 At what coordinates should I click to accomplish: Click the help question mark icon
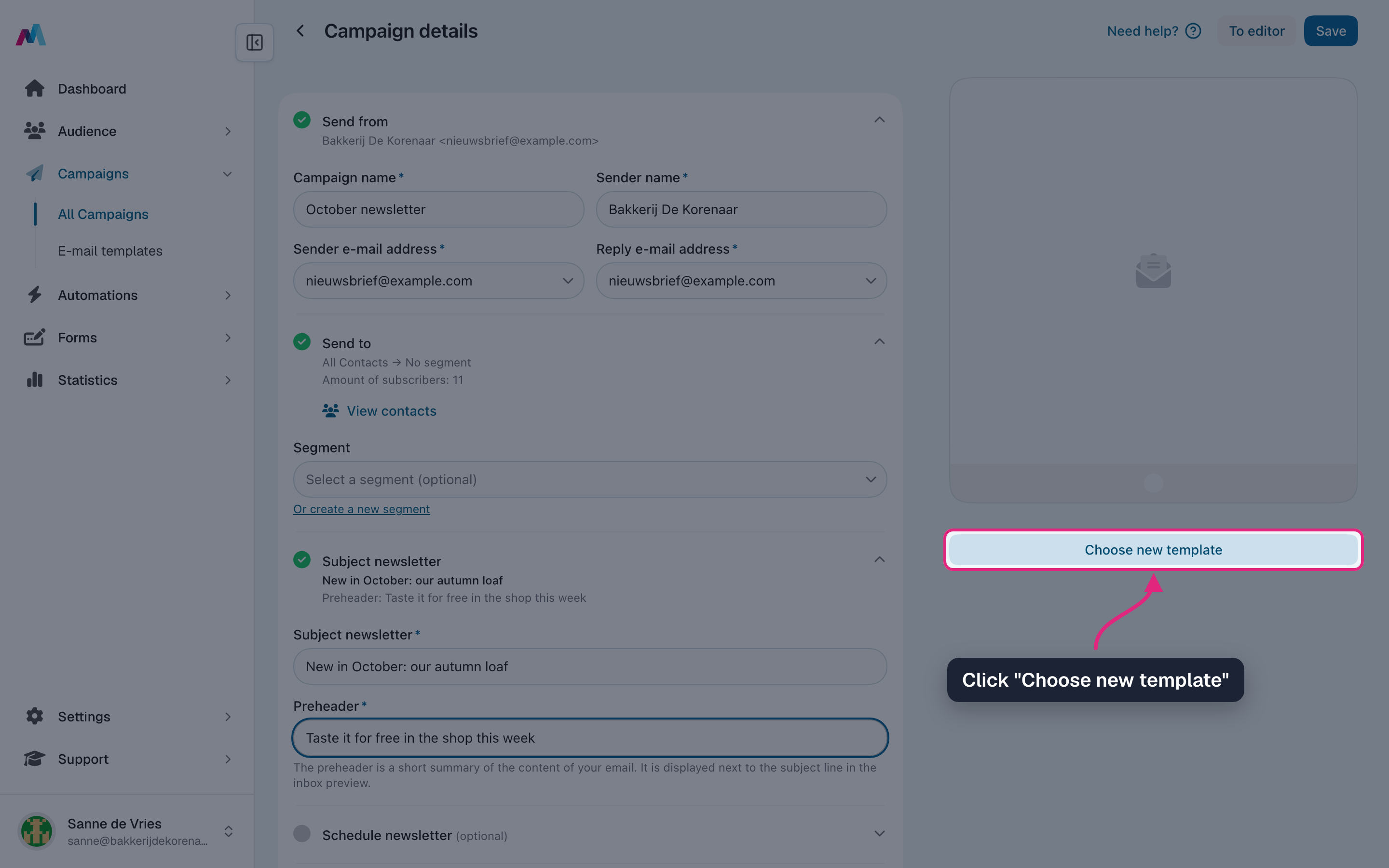coord(1193,31)
